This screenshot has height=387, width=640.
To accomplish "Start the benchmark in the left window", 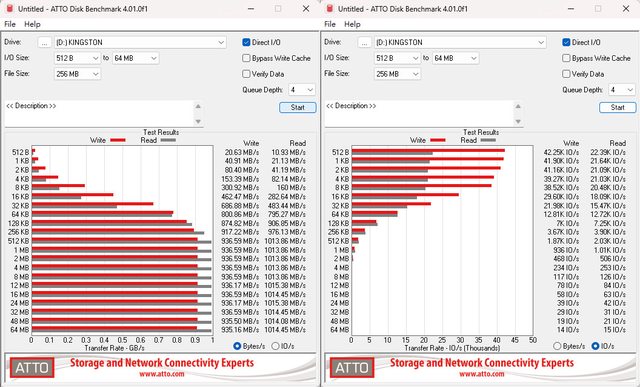I will 298,107.
